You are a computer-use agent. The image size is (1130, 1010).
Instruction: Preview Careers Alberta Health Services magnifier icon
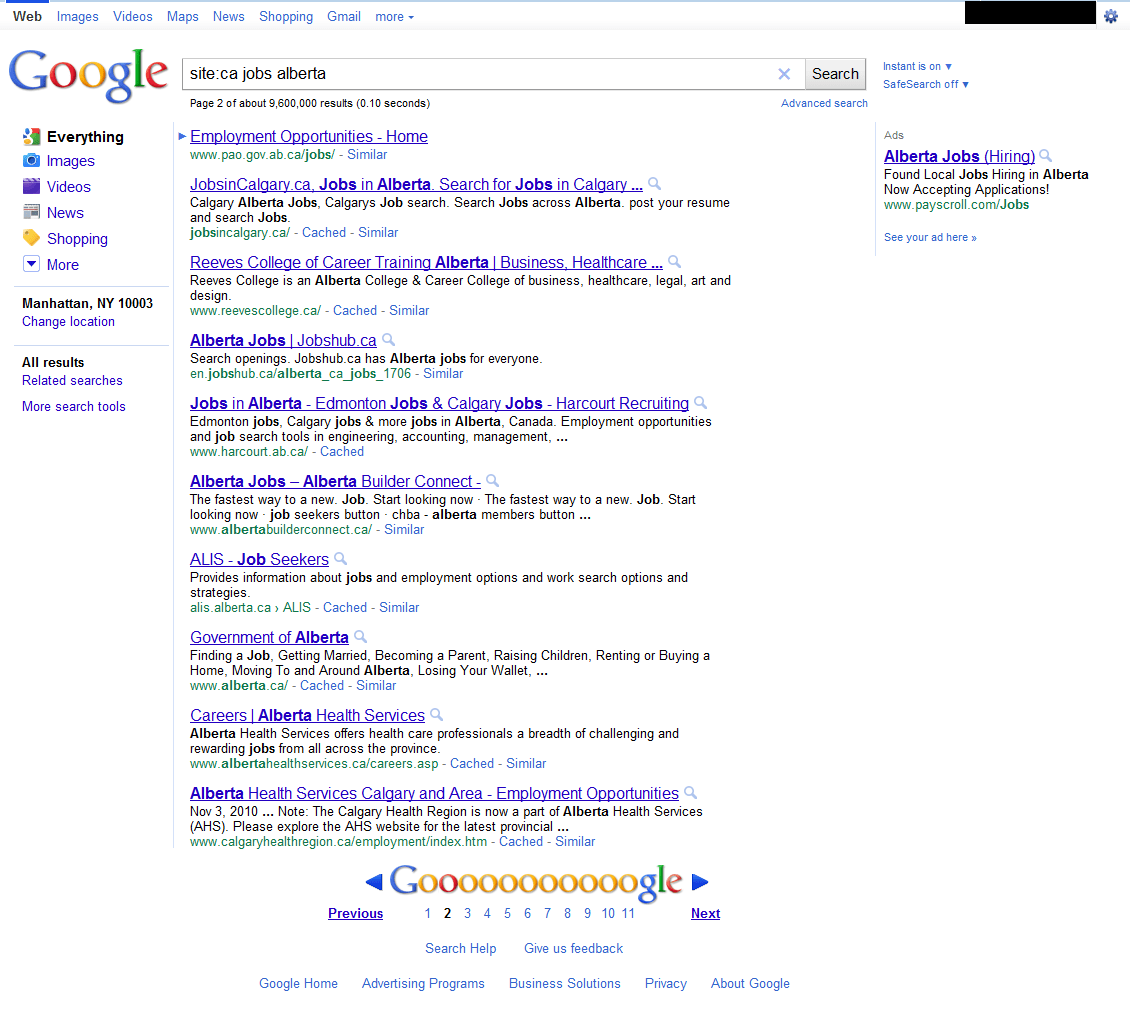coord(437,714)
